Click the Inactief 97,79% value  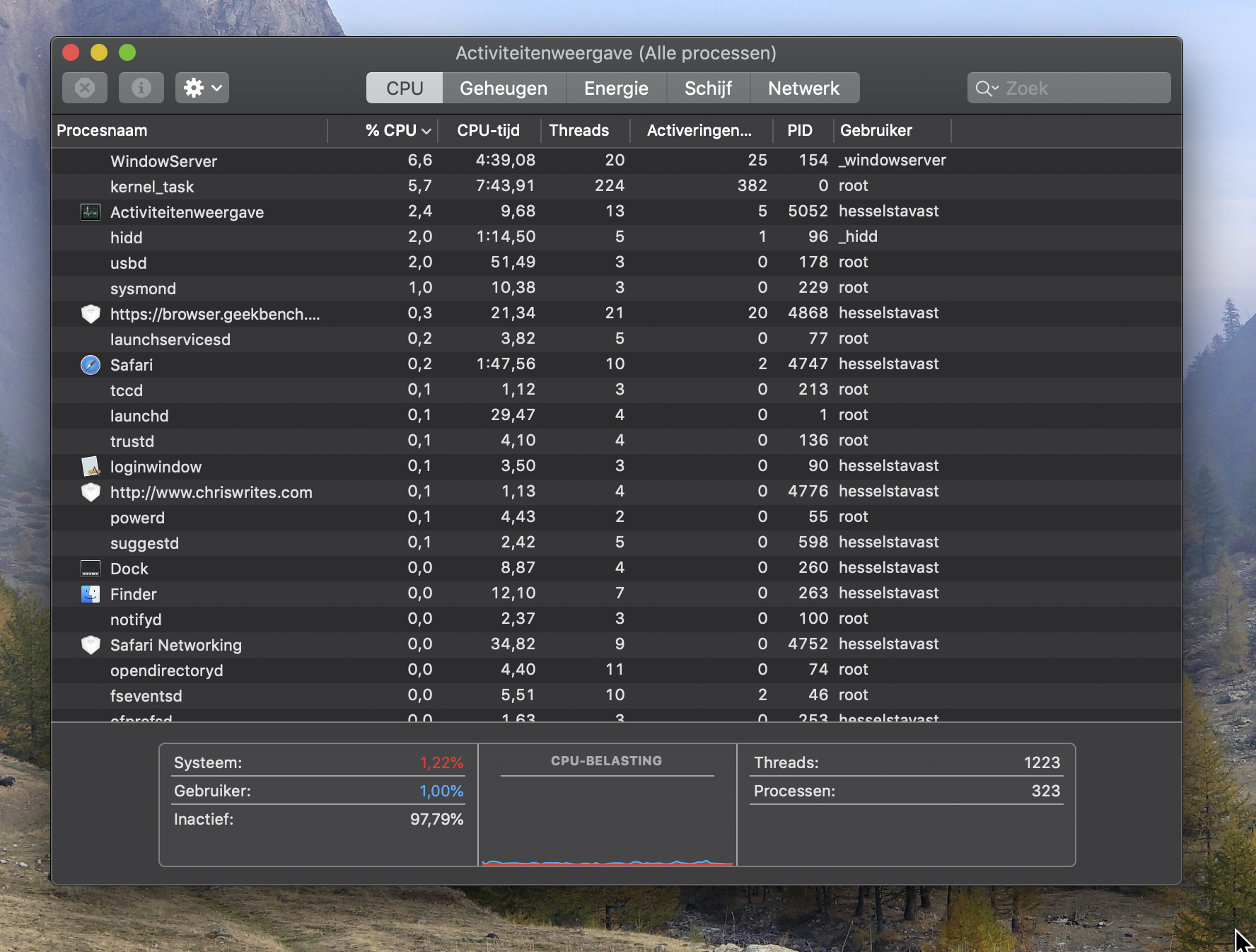(x=436, y=819)
